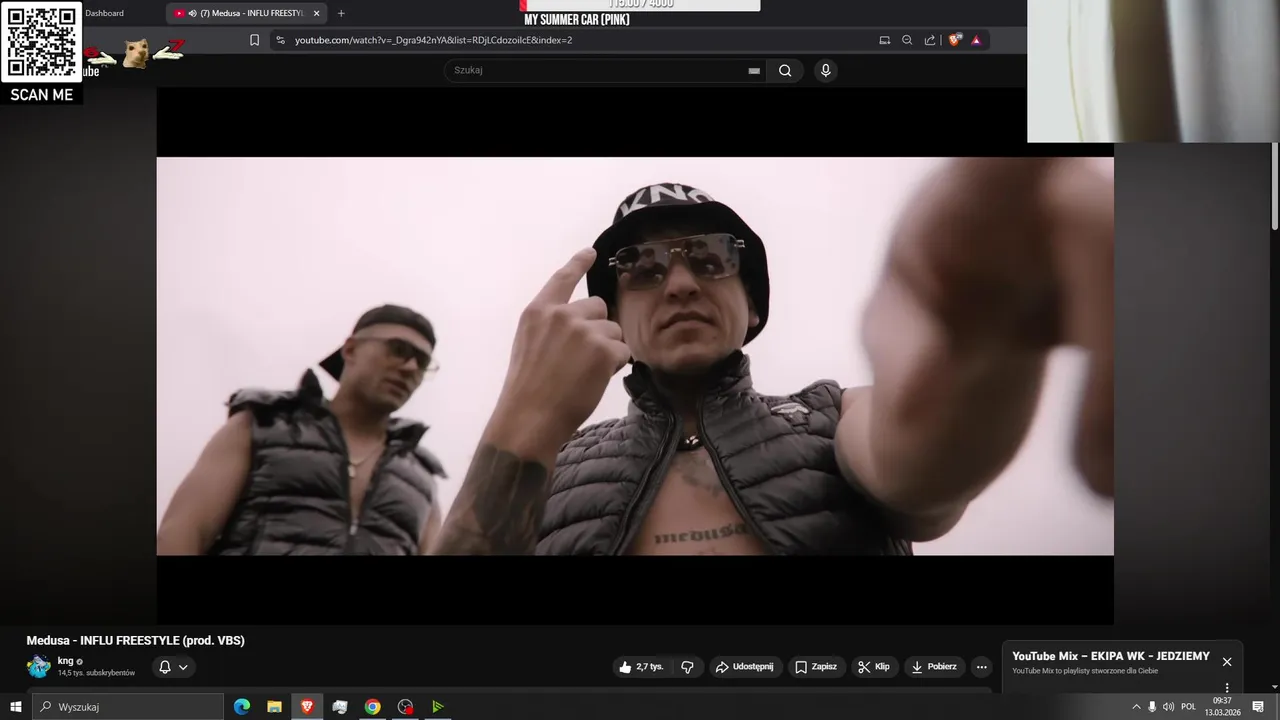Open clock showing 09:37 13.03.2026
Screen dimensions: 1280x720
click(1222, 707)
